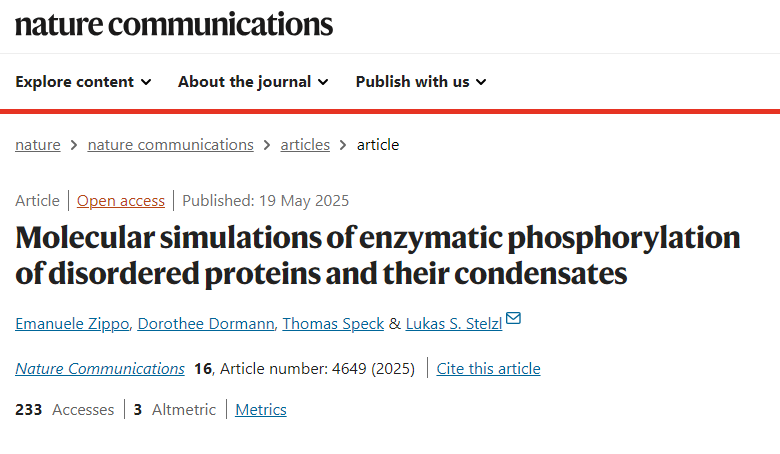Click the italic Nature Communications journal link
This screenshot has width=780, height=454.
click(100, 368)
